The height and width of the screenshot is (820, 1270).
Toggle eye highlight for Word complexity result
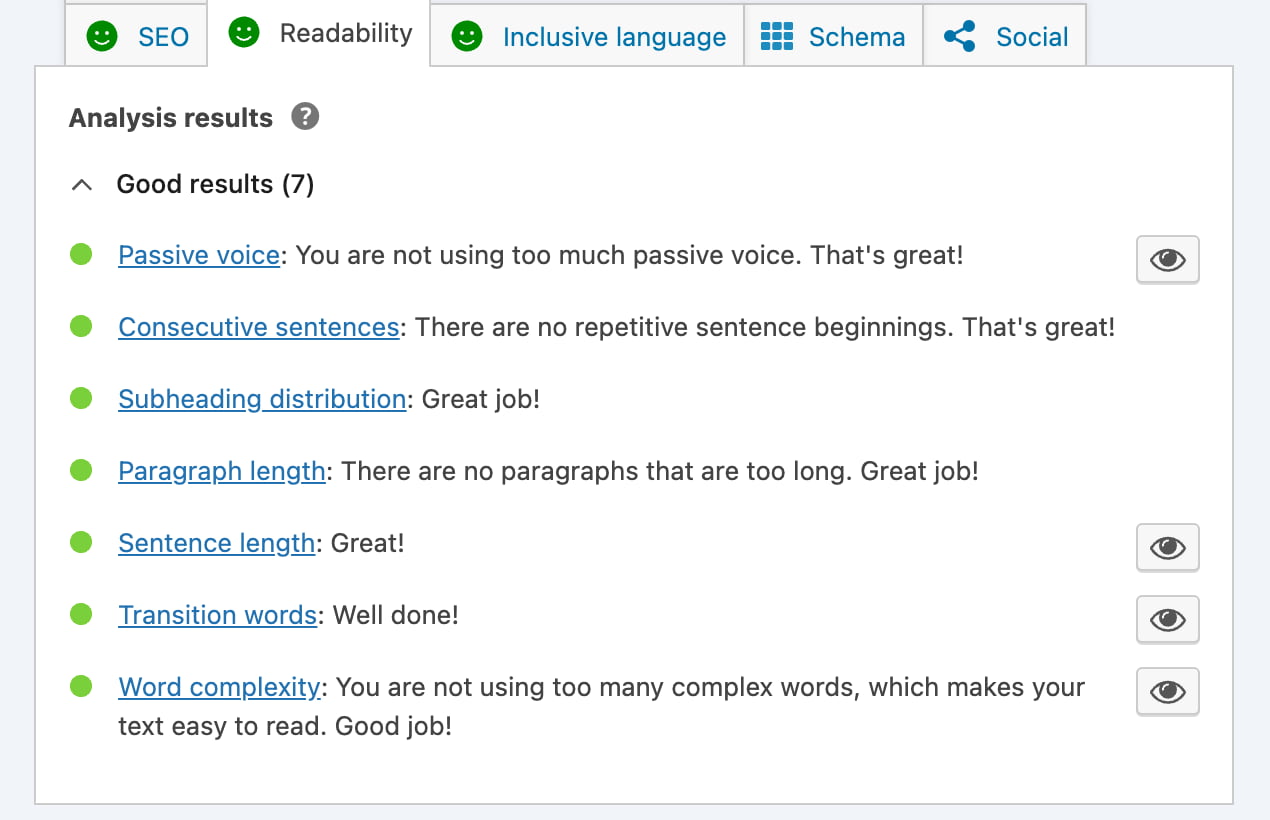(x=1167, y=691)
